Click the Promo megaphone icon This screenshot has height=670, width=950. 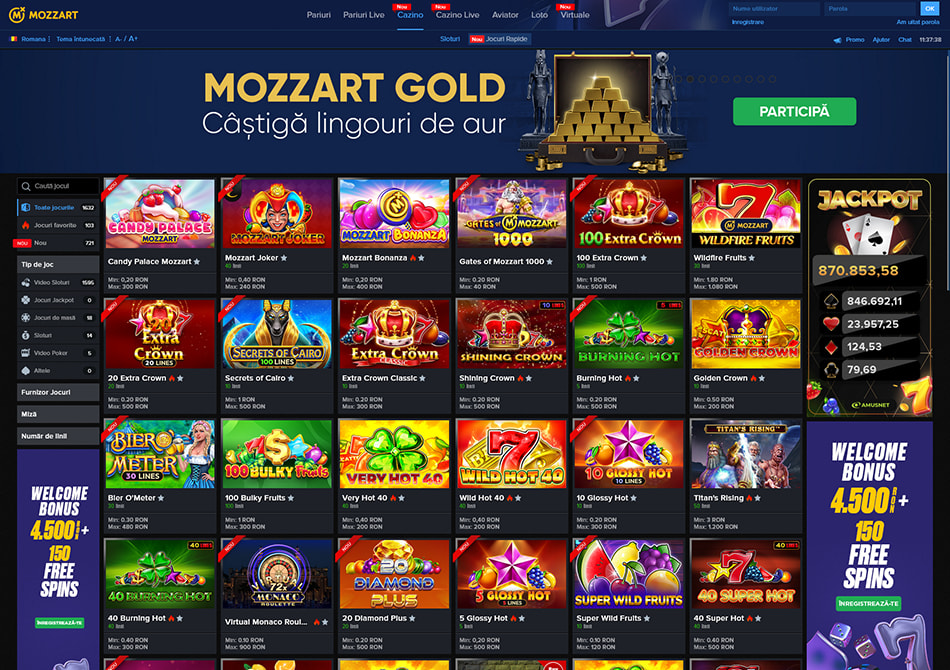(x=837, y=40)
